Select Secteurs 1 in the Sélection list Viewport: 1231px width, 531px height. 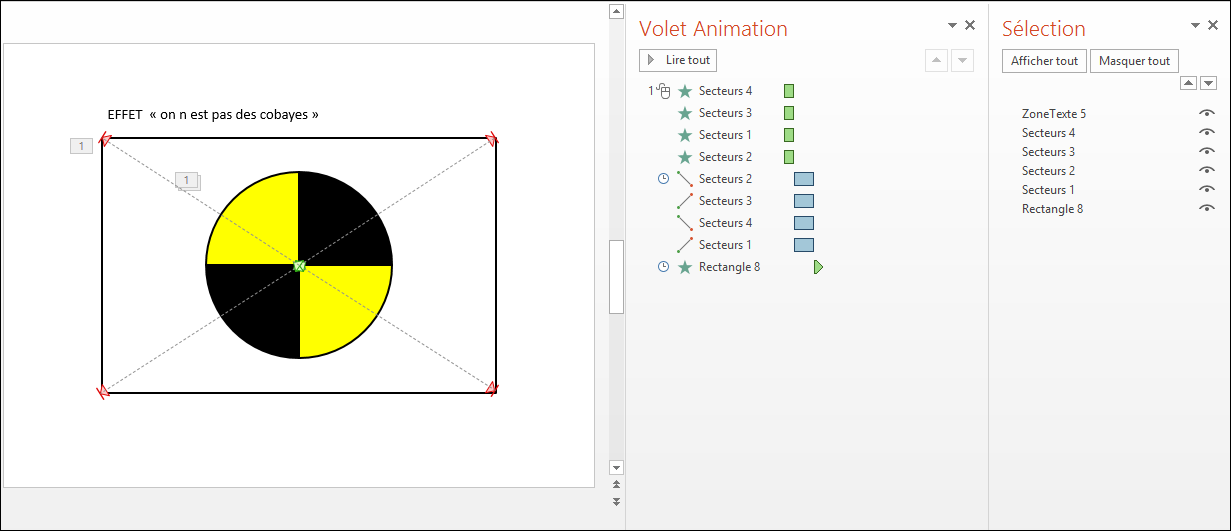1049,190
